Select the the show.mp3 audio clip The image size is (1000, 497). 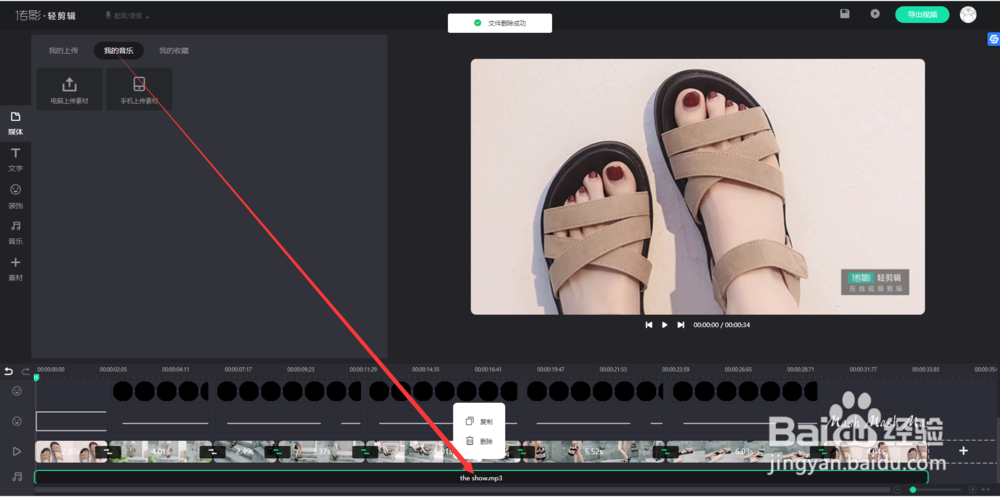482,477
